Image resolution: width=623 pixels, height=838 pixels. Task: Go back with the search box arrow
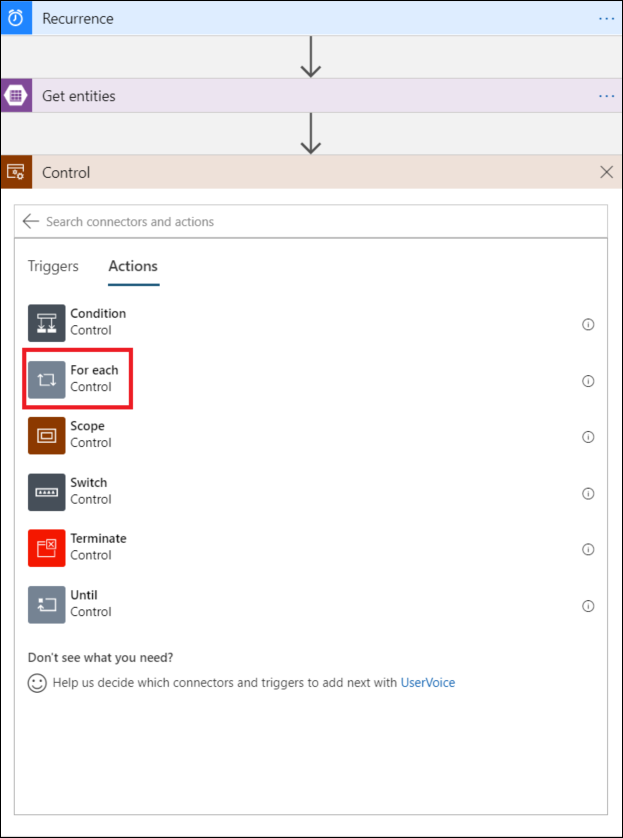click(x=30, y=221)
